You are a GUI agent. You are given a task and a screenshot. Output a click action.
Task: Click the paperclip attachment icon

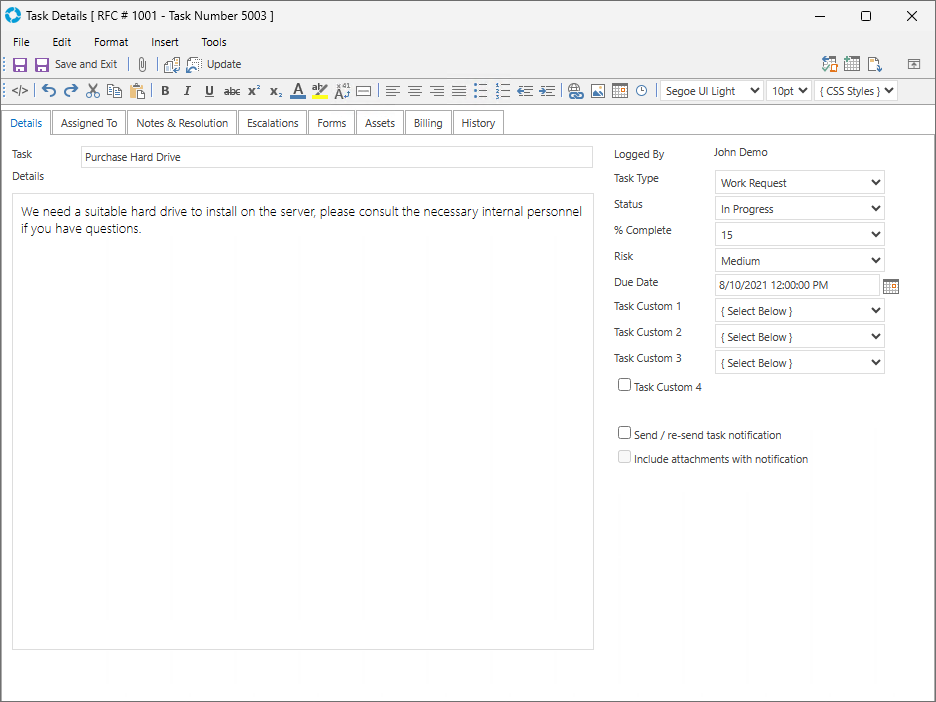click(x=142, y=64)
